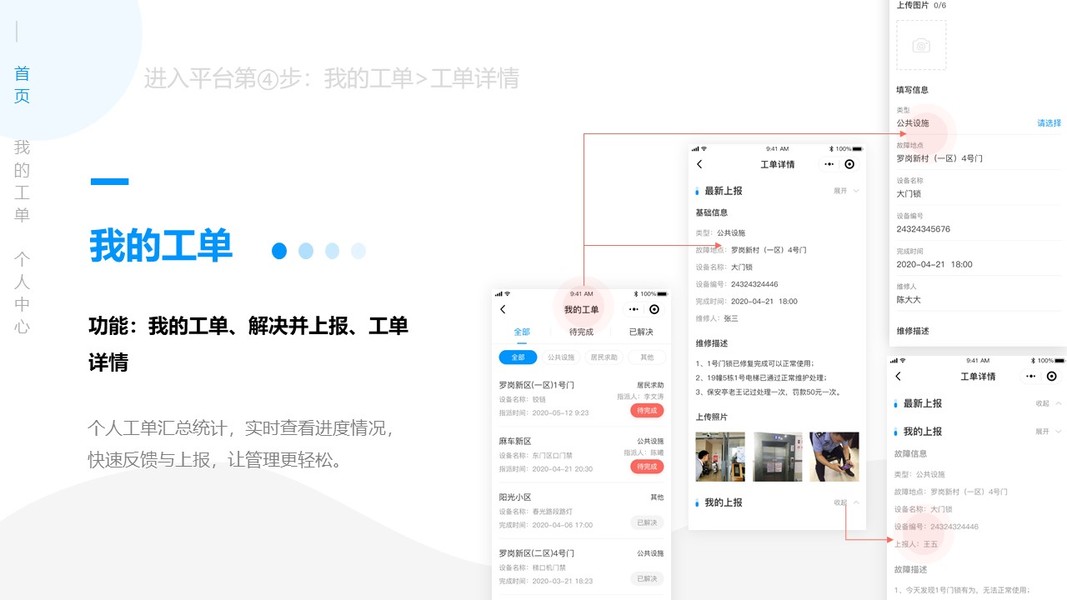Tap 已解决 tag on 罗岗新区(二区)4号门 order

[x=647, y=579]
